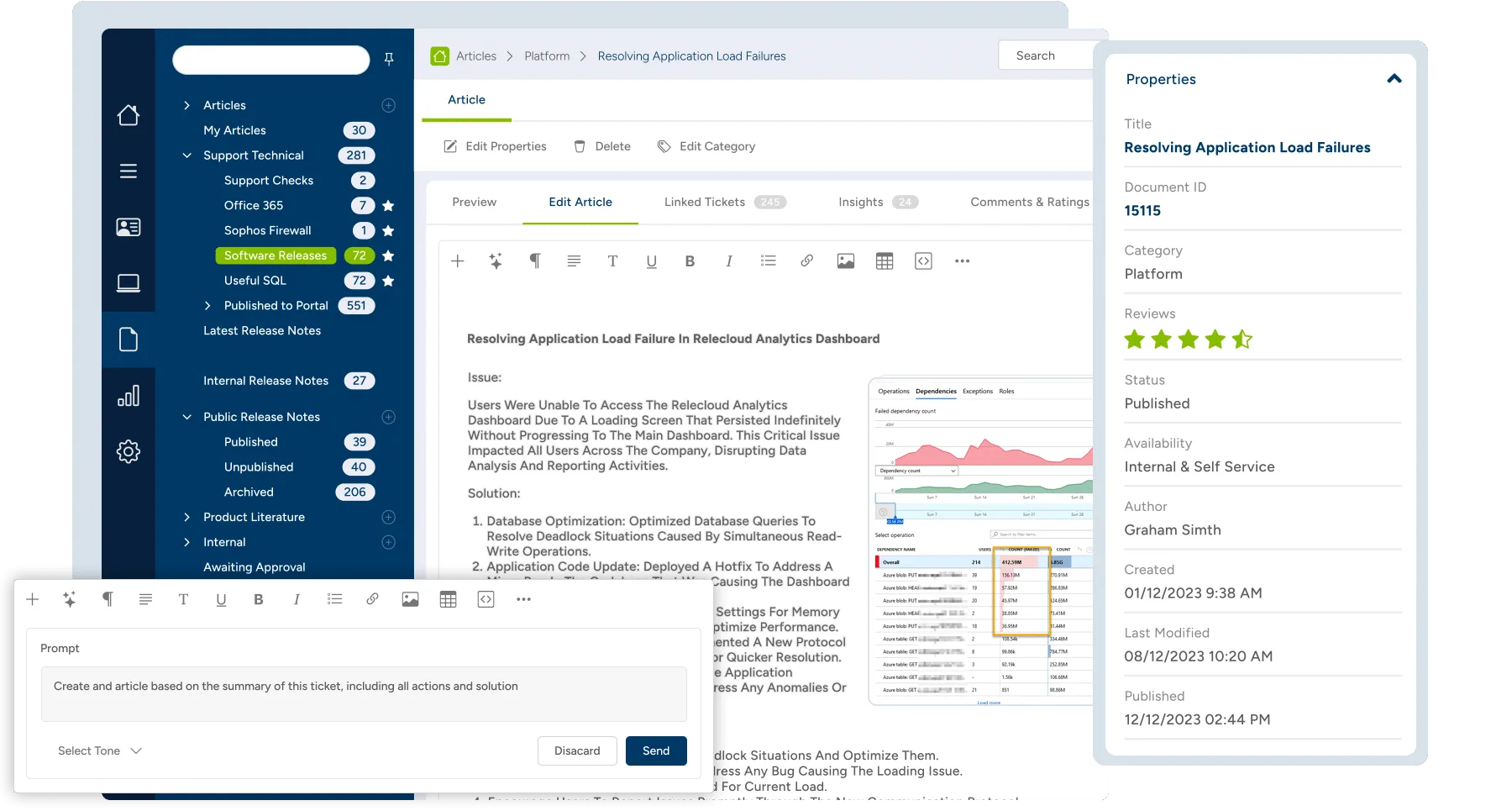The image size is (1512, 811).
Task: Open the dashboard screenshot thumbnail in article
Action: click(x=981, y=541)
